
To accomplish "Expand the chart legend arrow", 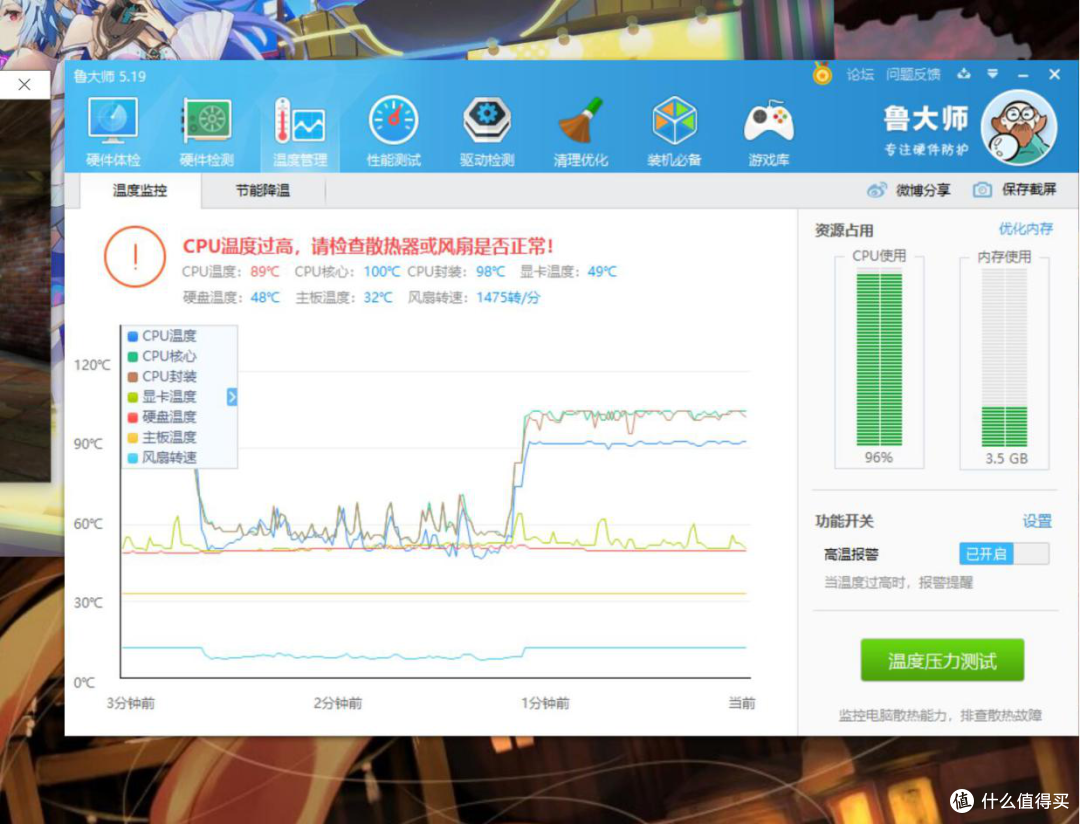I will (232, 397).
